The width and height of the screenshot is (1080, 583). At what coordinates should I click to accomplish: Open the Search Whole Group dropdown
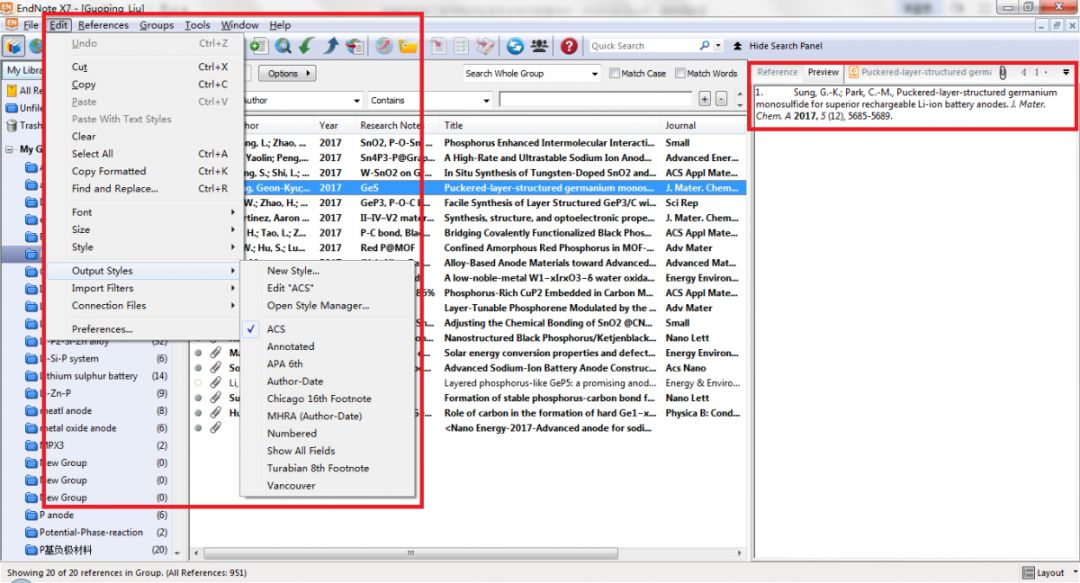click(531, 73)
